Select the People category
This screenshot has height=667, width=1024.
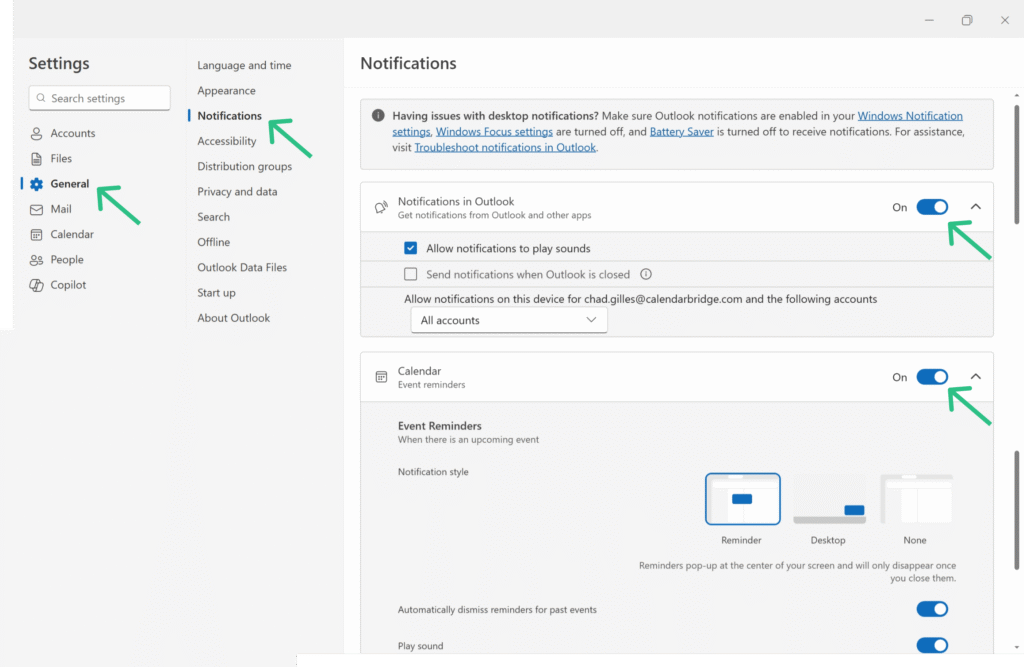click(67, 260)
